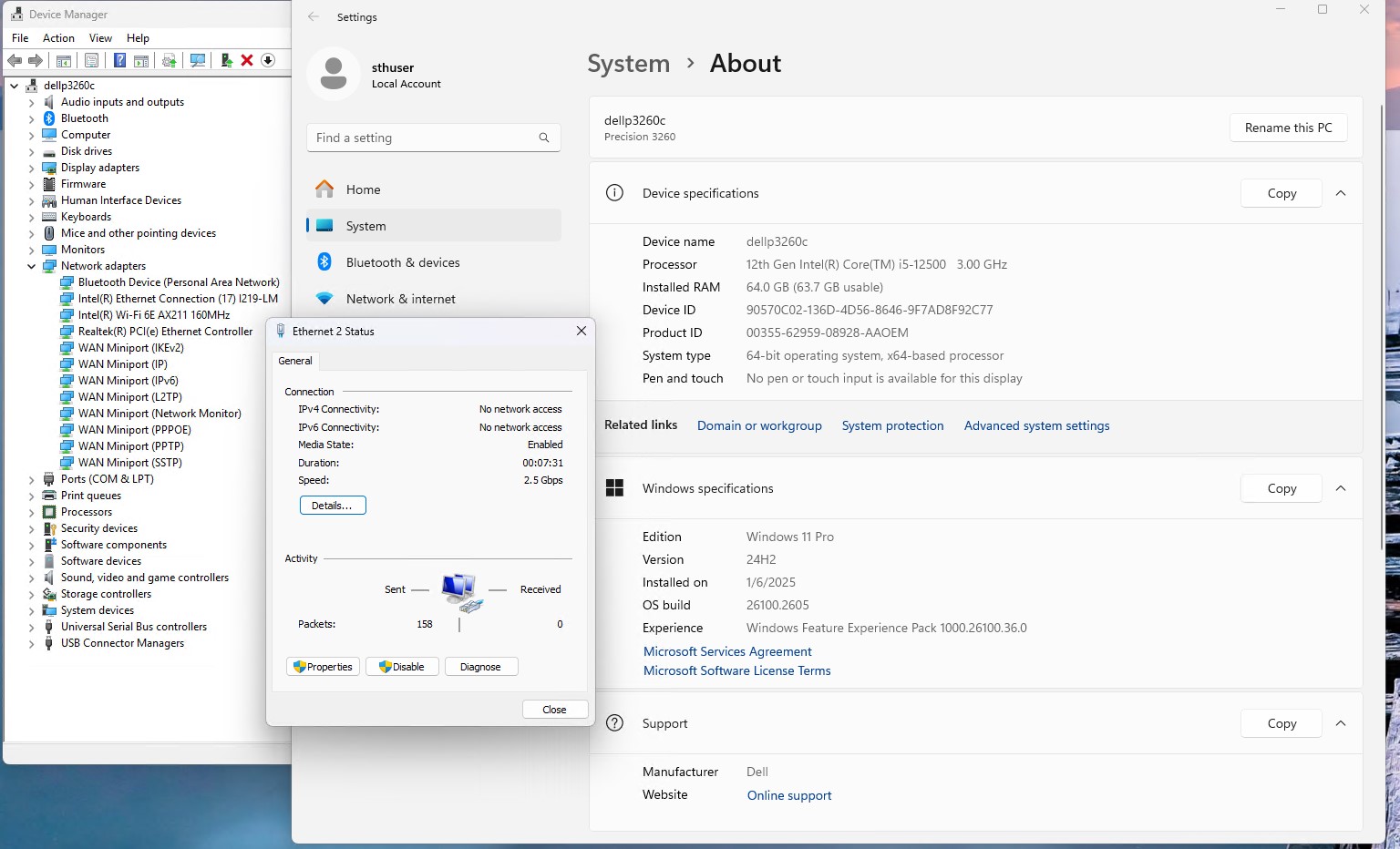Click the Rename this PC button
Image resolution: width=1400 pixels, height=849 pixels.
(1288, 128)
